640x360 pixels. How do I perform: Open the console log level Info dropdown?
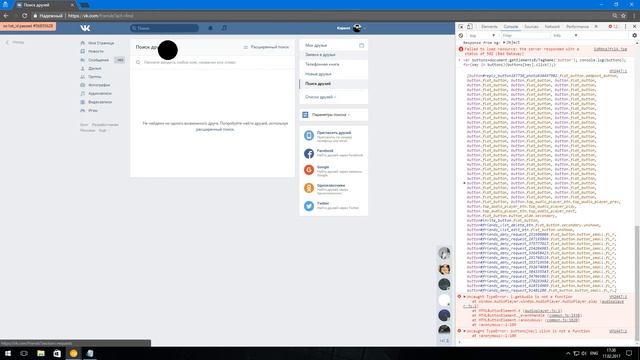click(565, 36)
